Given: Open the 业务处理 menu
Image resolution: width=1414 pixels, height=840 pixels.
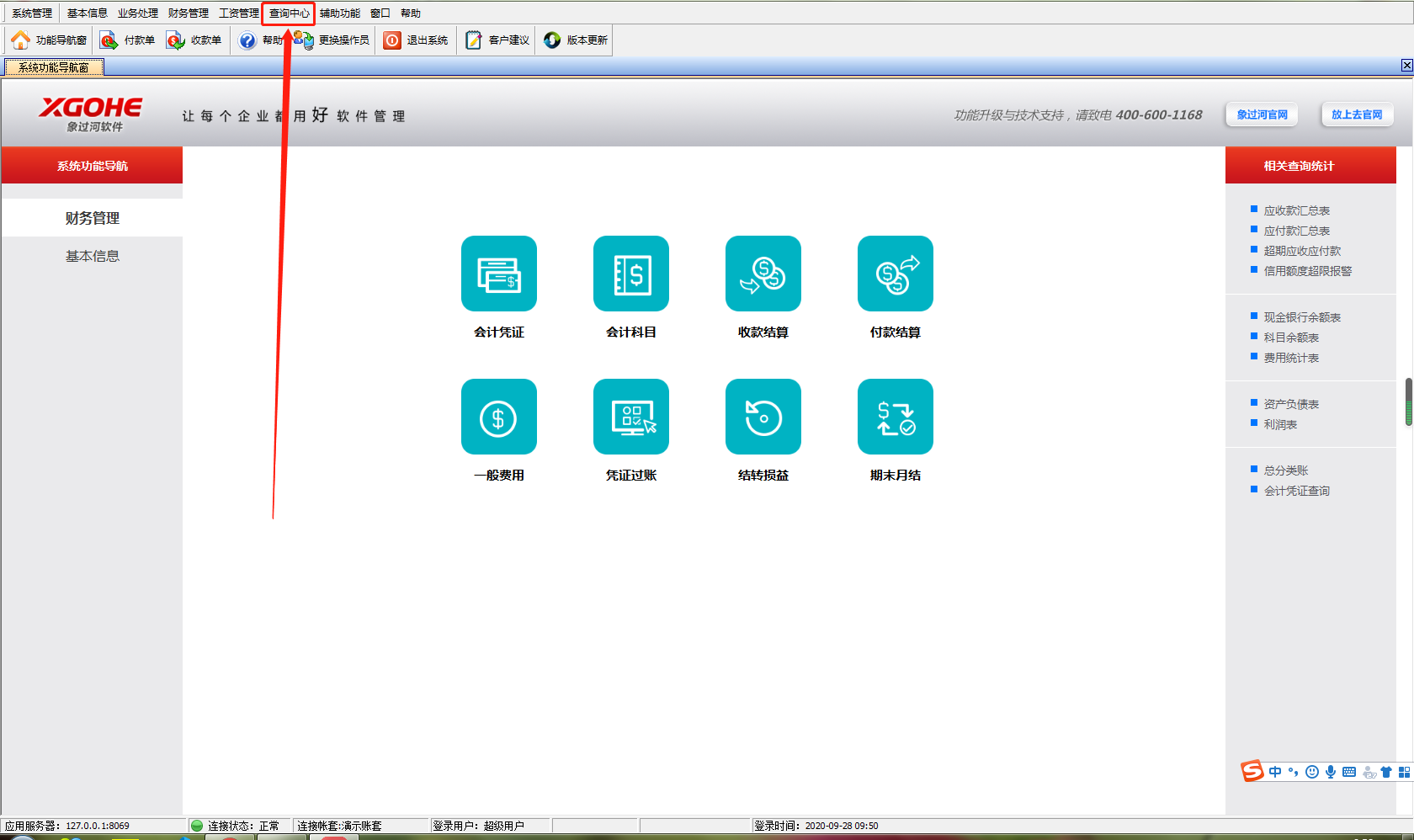Looking at the screenshot, I should [x=138, y=13].
